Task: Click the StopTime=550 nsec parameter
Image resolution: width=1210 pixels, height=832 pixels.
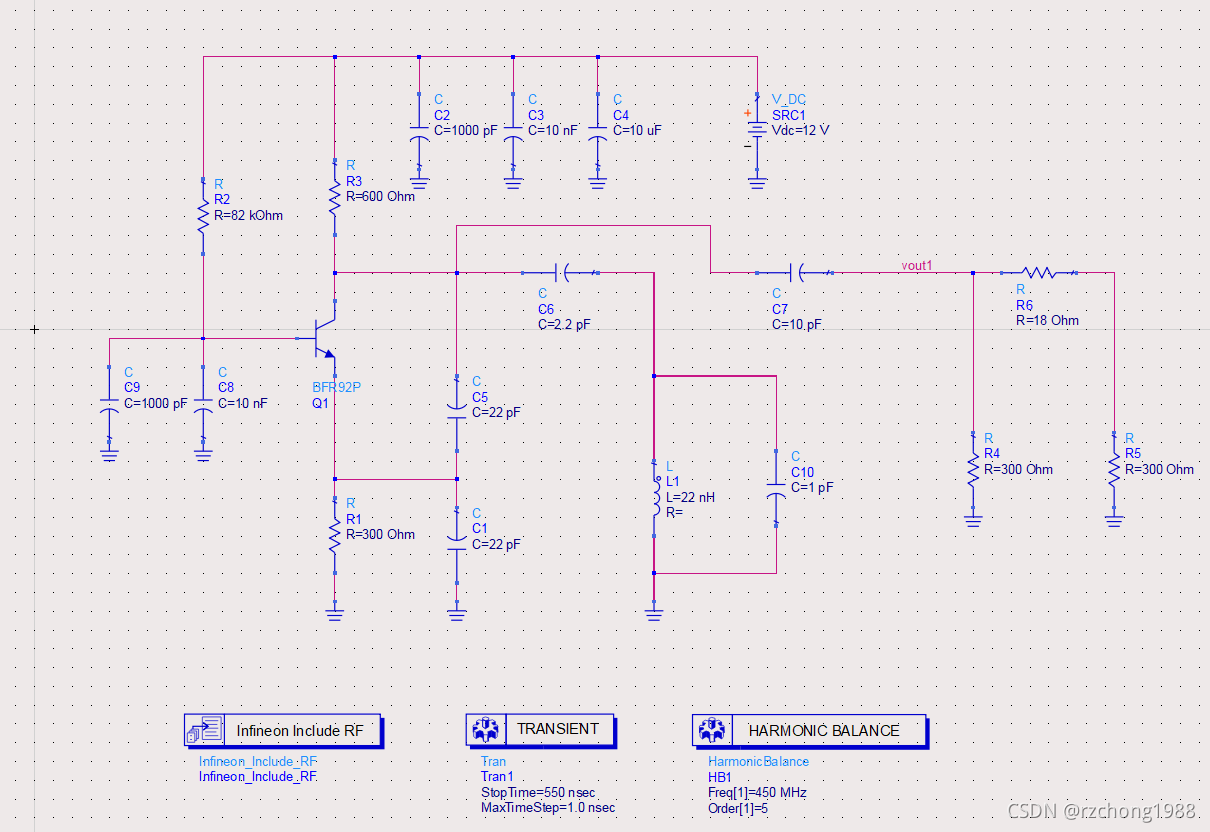Action: (x=537, y=792)
